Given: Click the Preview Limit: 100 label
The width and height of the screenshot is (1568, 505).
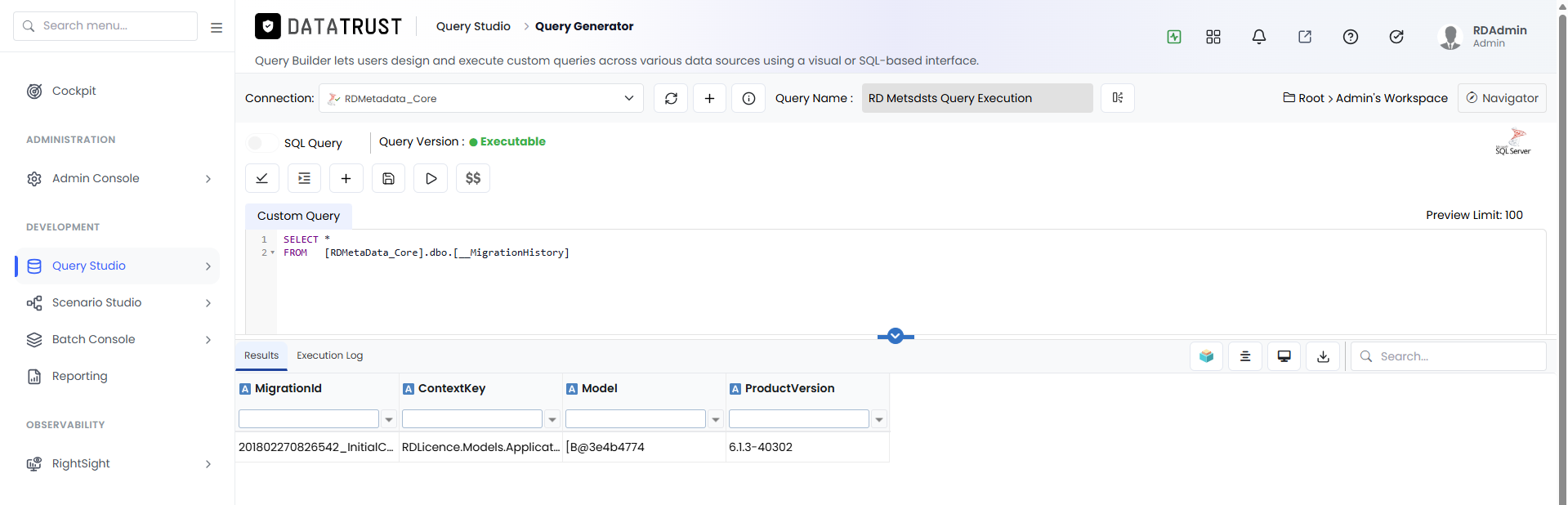Looking at the screenshot, I should (1474, 215).
